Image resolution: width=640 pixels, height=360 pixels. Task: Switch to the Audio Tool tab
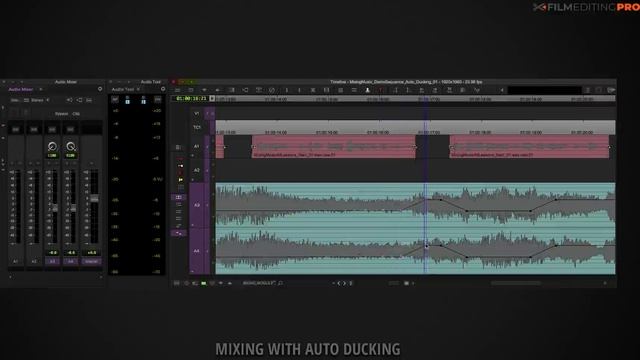tap(122, 89)
